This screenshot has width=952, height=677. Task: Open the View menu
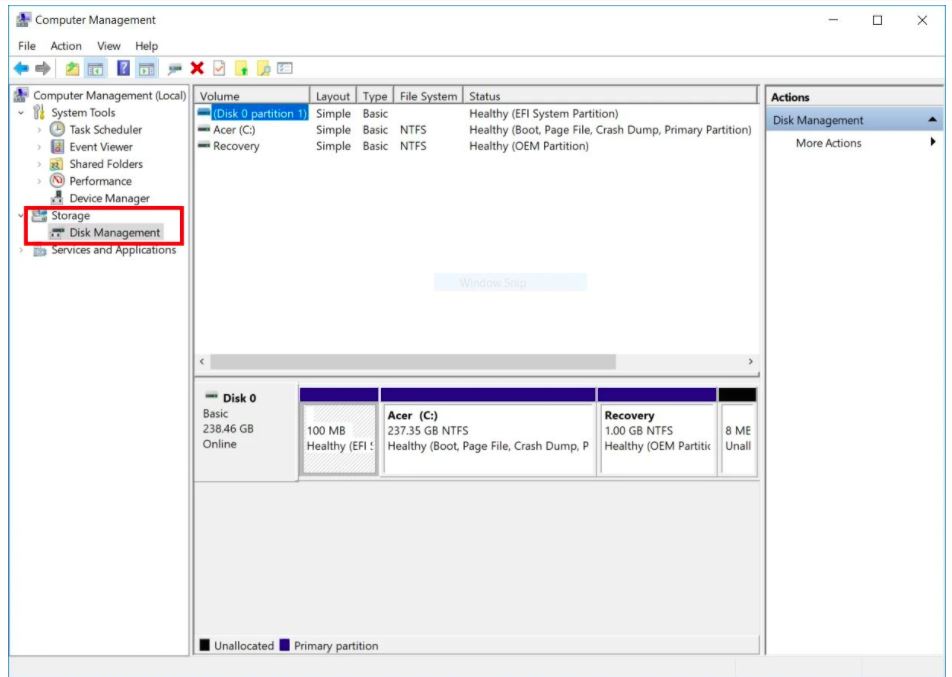click(109, 46)
